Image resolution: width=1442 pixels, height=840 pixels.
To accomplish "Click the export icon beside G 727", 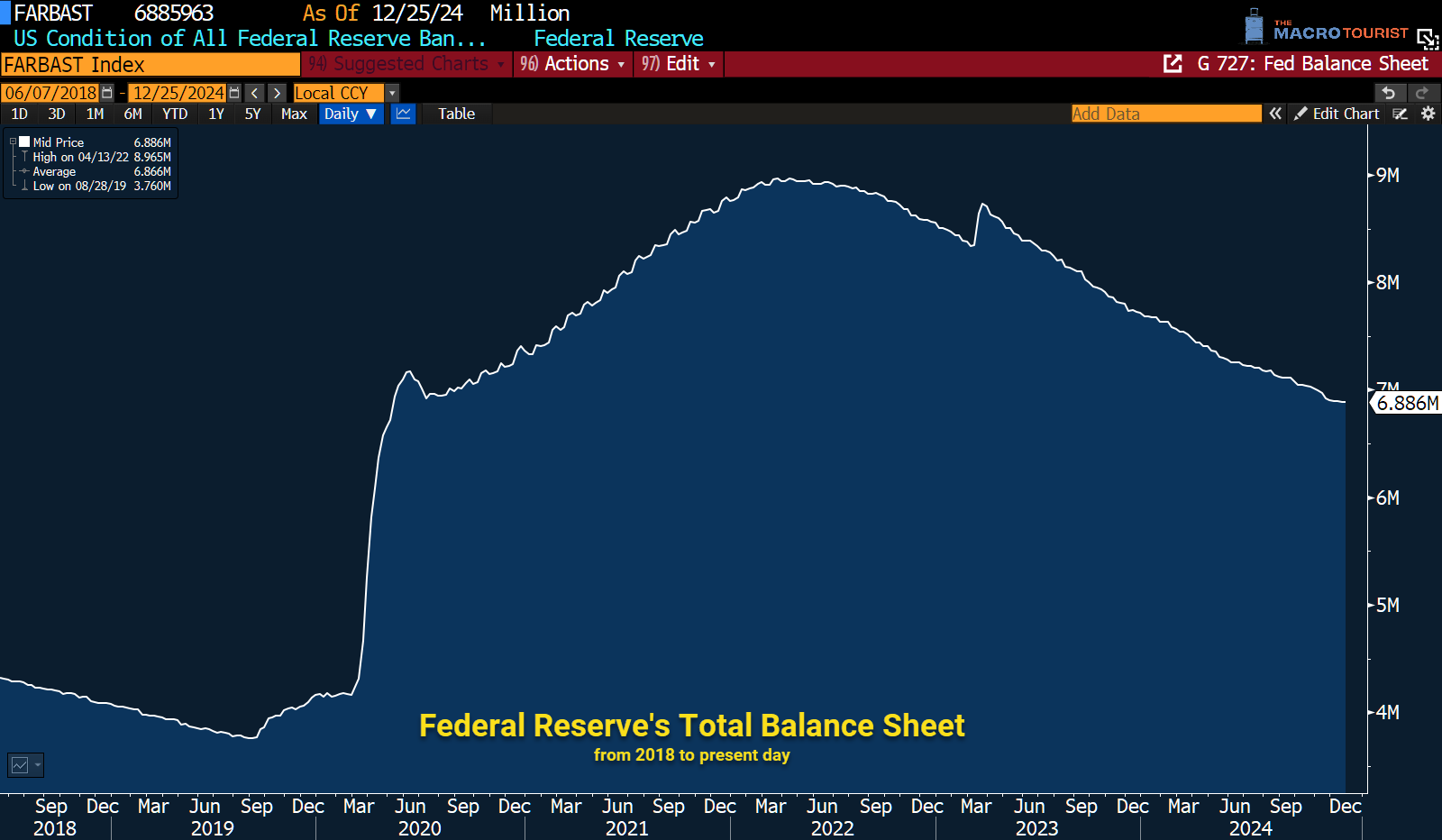I will (x=1173, y=64).
